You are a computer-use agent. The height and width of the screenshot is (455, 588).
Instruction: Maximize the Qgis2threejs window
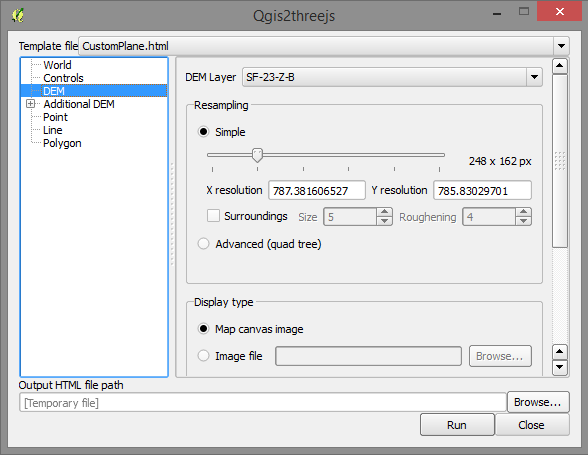524,12
